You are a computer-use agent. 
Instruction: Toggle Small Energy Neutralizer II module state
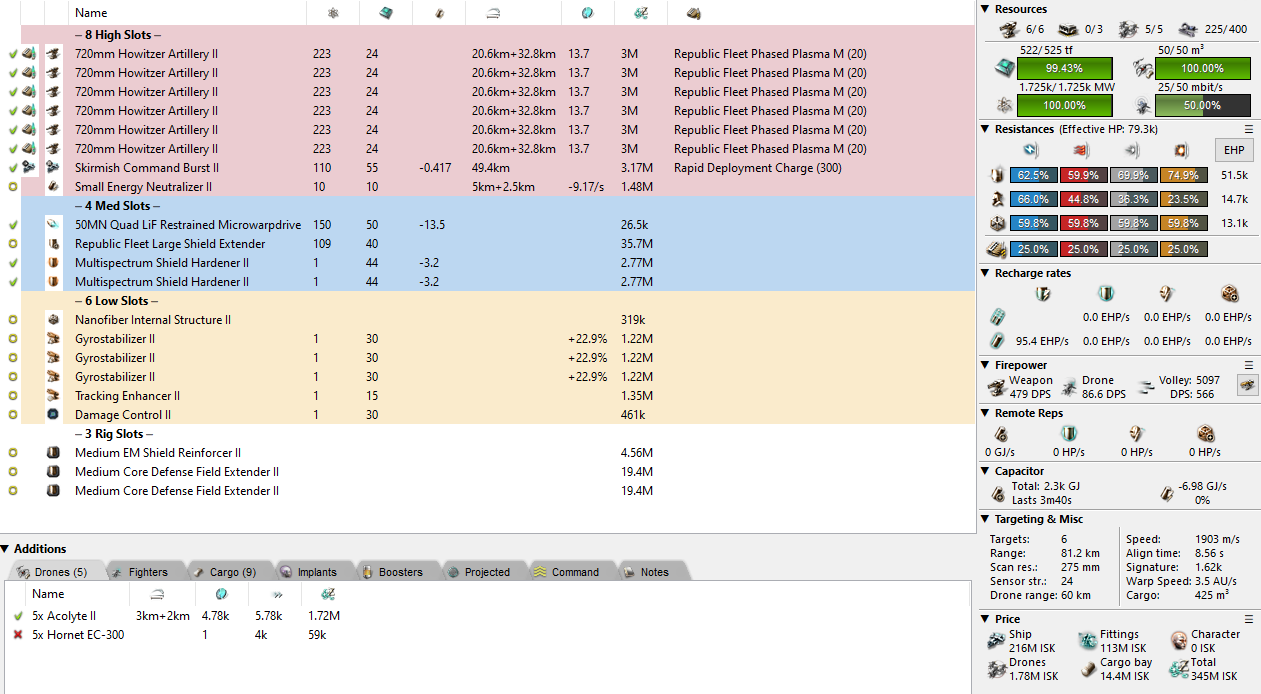[13, 187]
